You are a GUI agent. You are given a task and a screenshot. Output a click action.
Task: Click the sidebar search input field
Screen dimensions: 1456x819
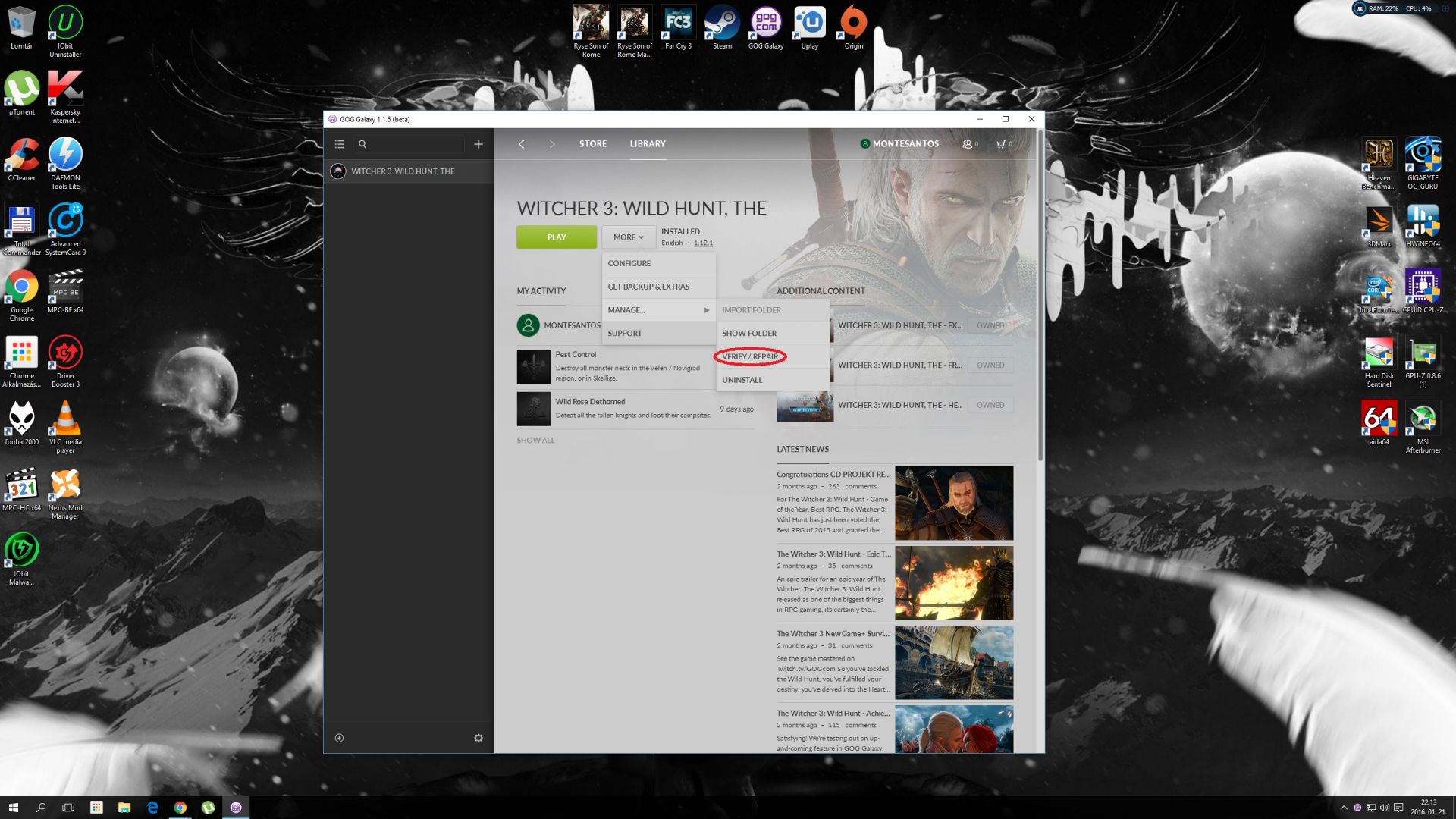click(x=408, y=144)
